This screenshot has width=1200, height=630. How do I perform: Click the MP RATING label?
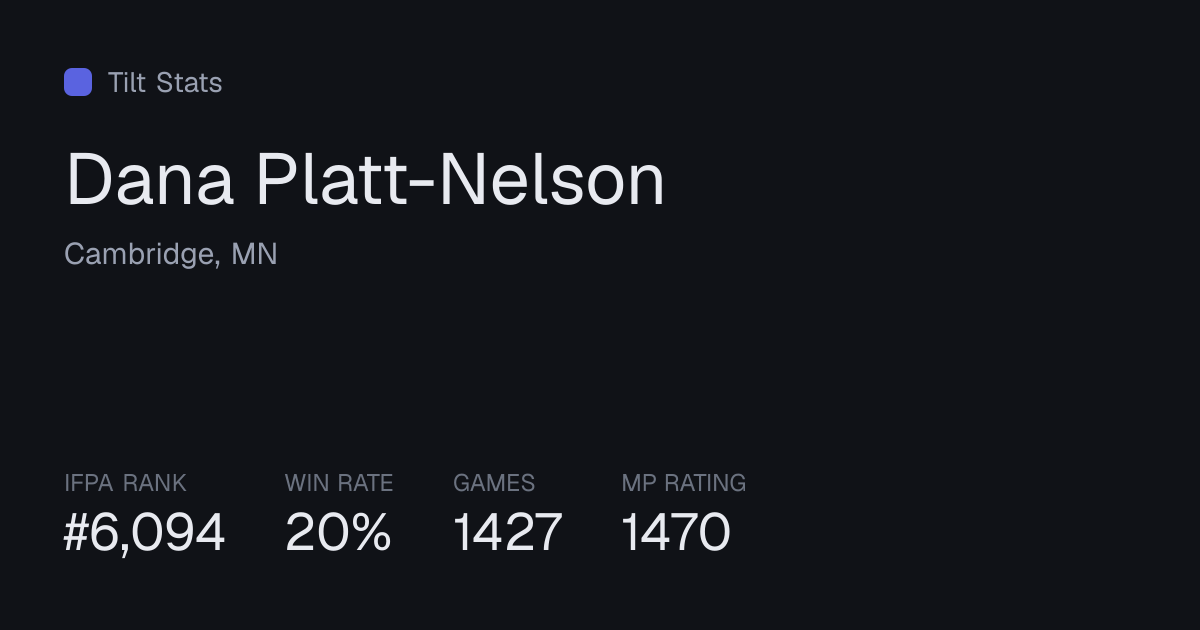[x=684, y=483]
